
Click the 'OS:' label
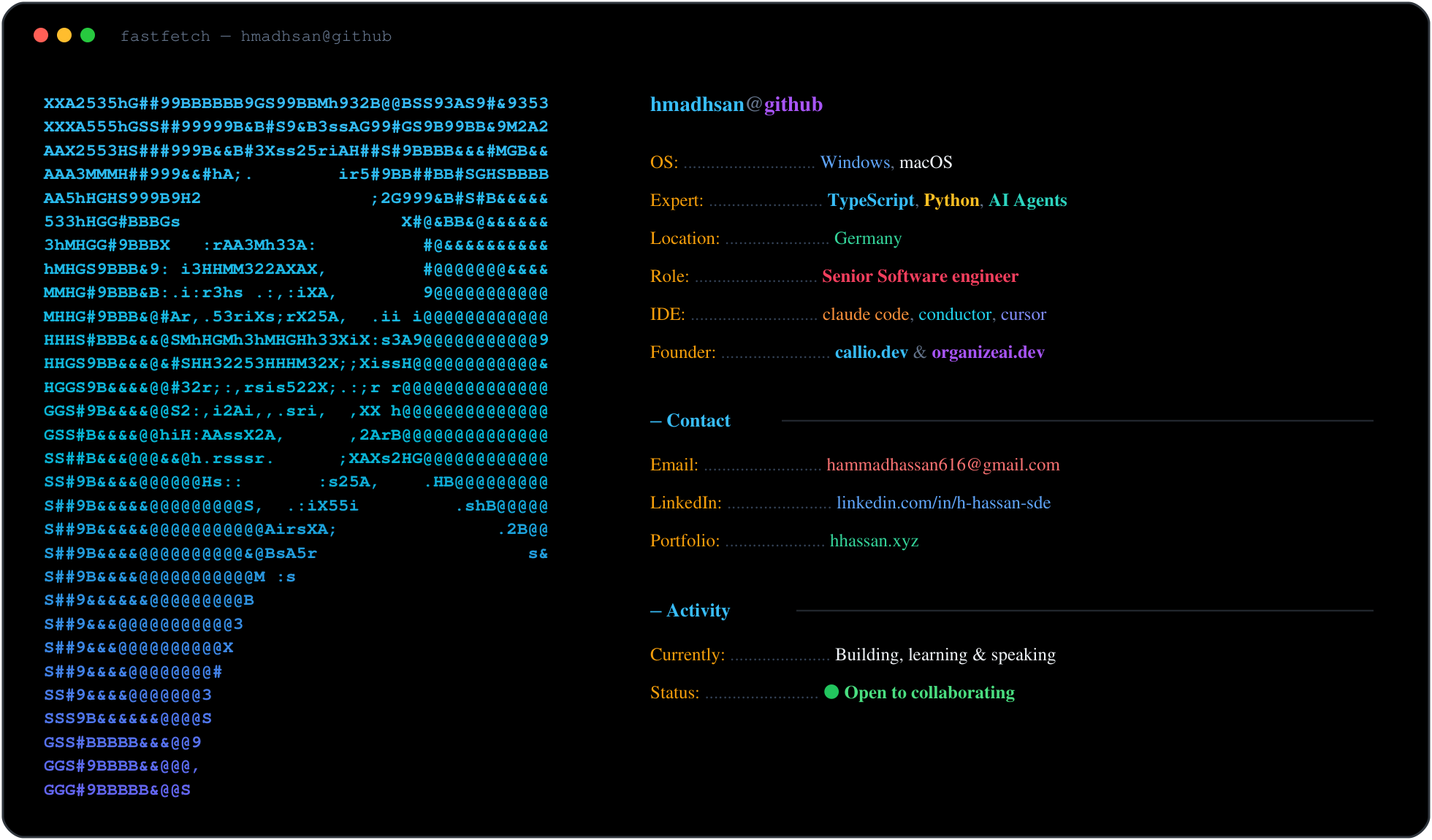click(664, 162)
